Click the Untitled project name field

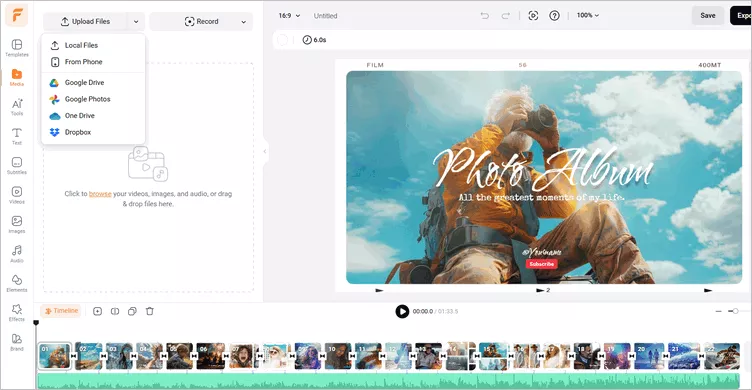(x=326, y=16)
